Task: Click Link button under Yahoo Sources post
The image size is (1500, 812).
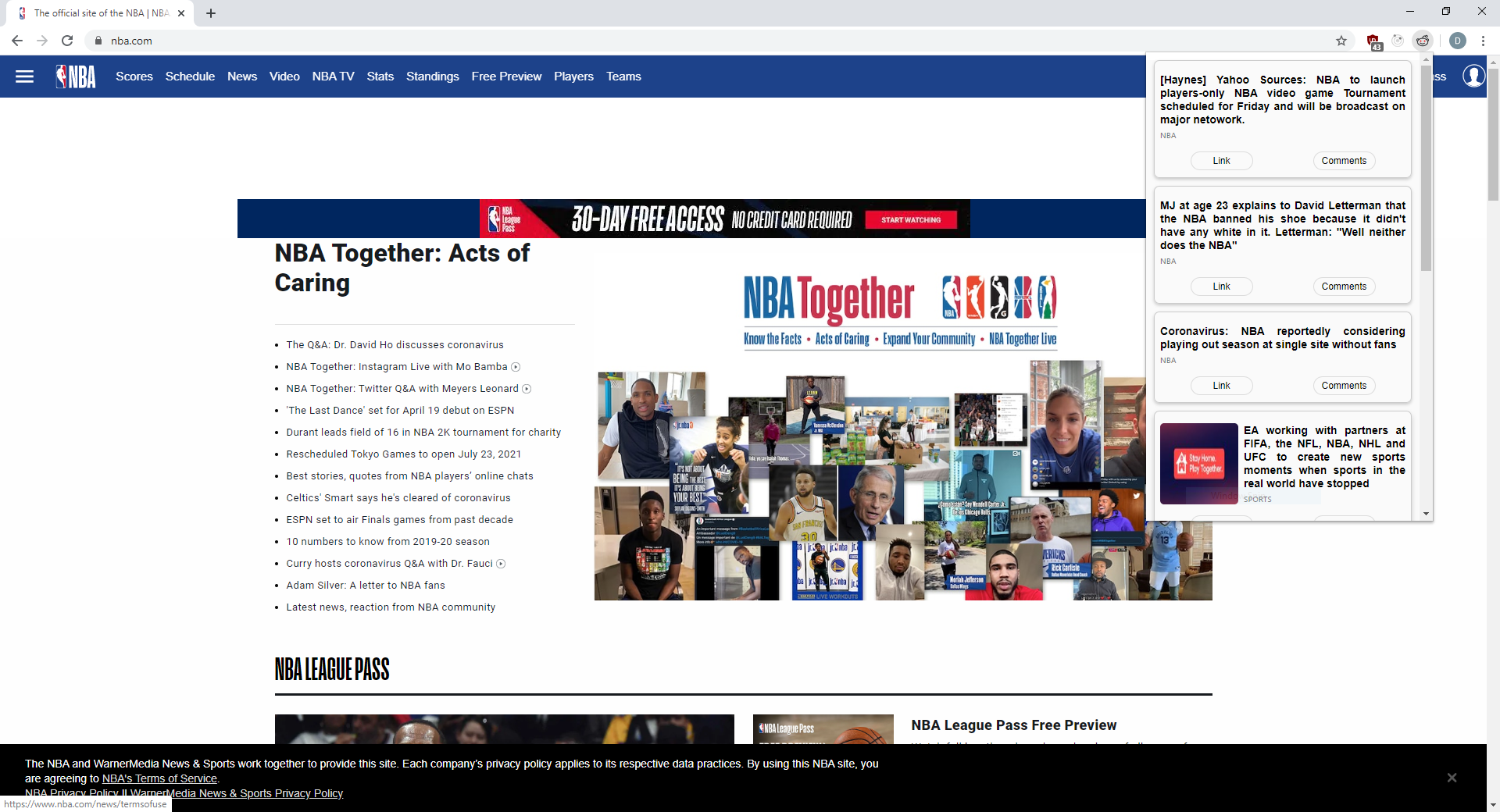Action: point(1221,161)
